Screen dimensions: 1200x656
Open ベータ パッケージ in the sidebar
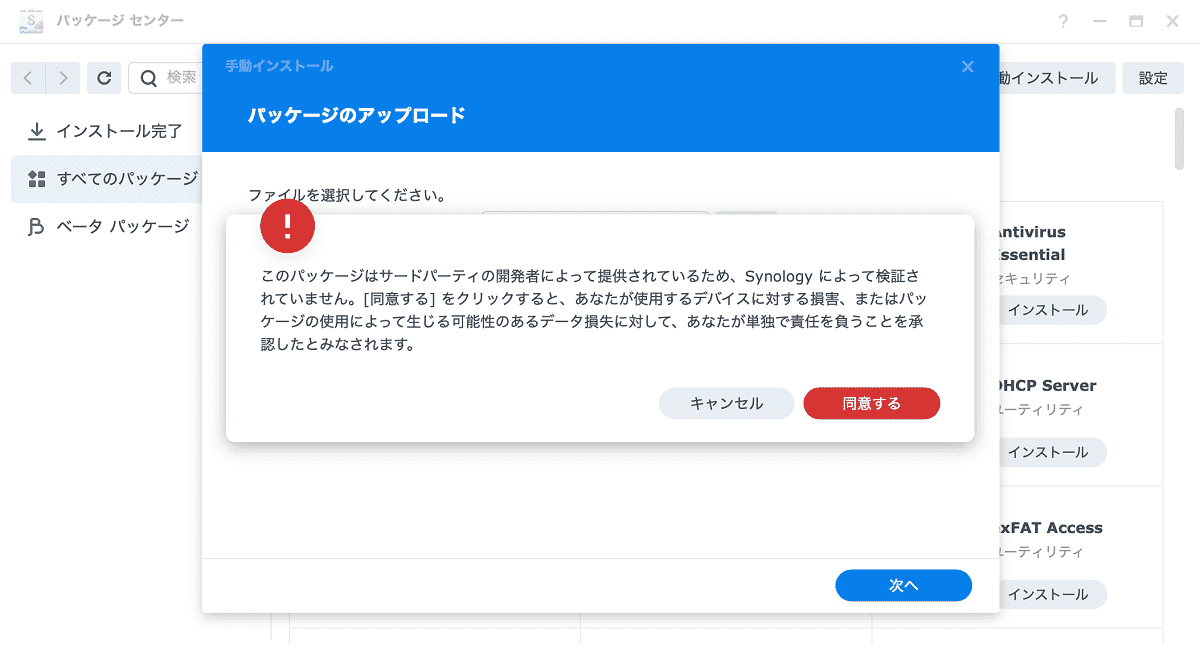(105, 227)
